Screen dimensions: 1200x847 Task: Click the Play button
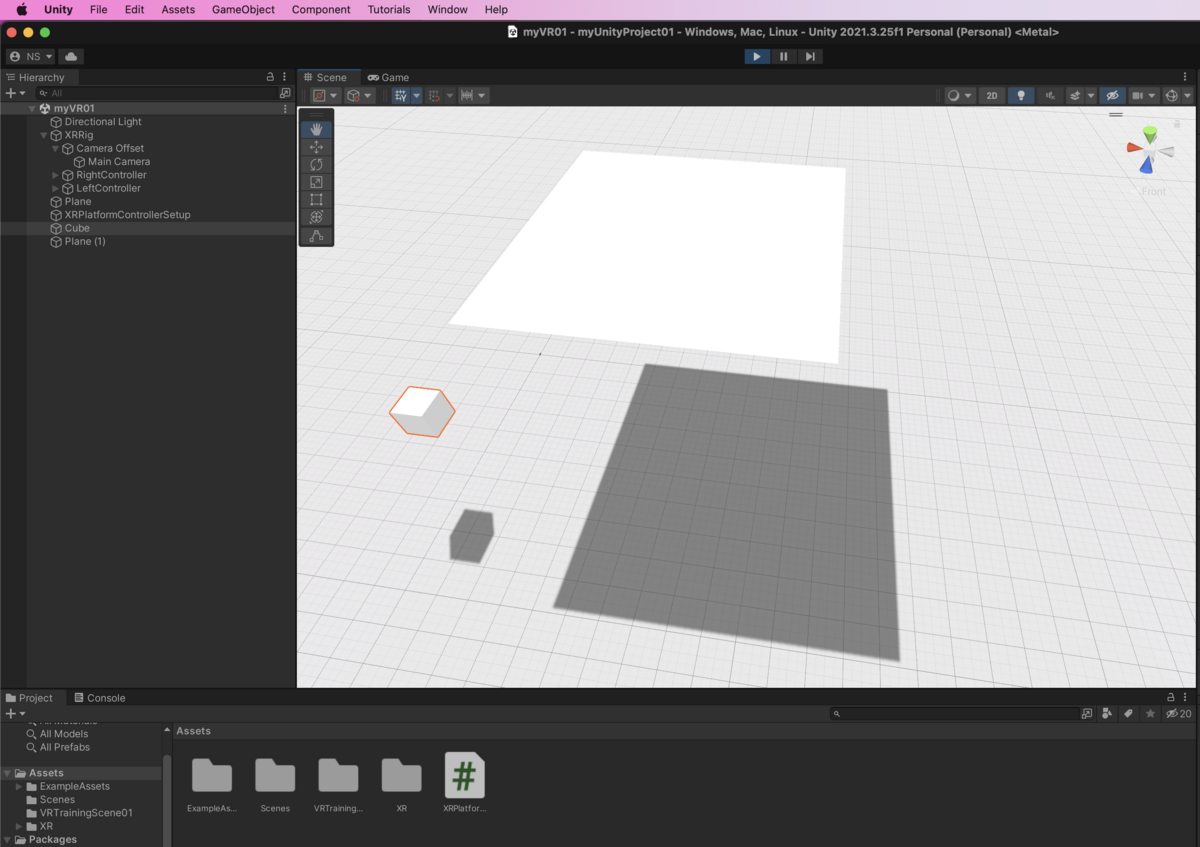pos(757,56)
